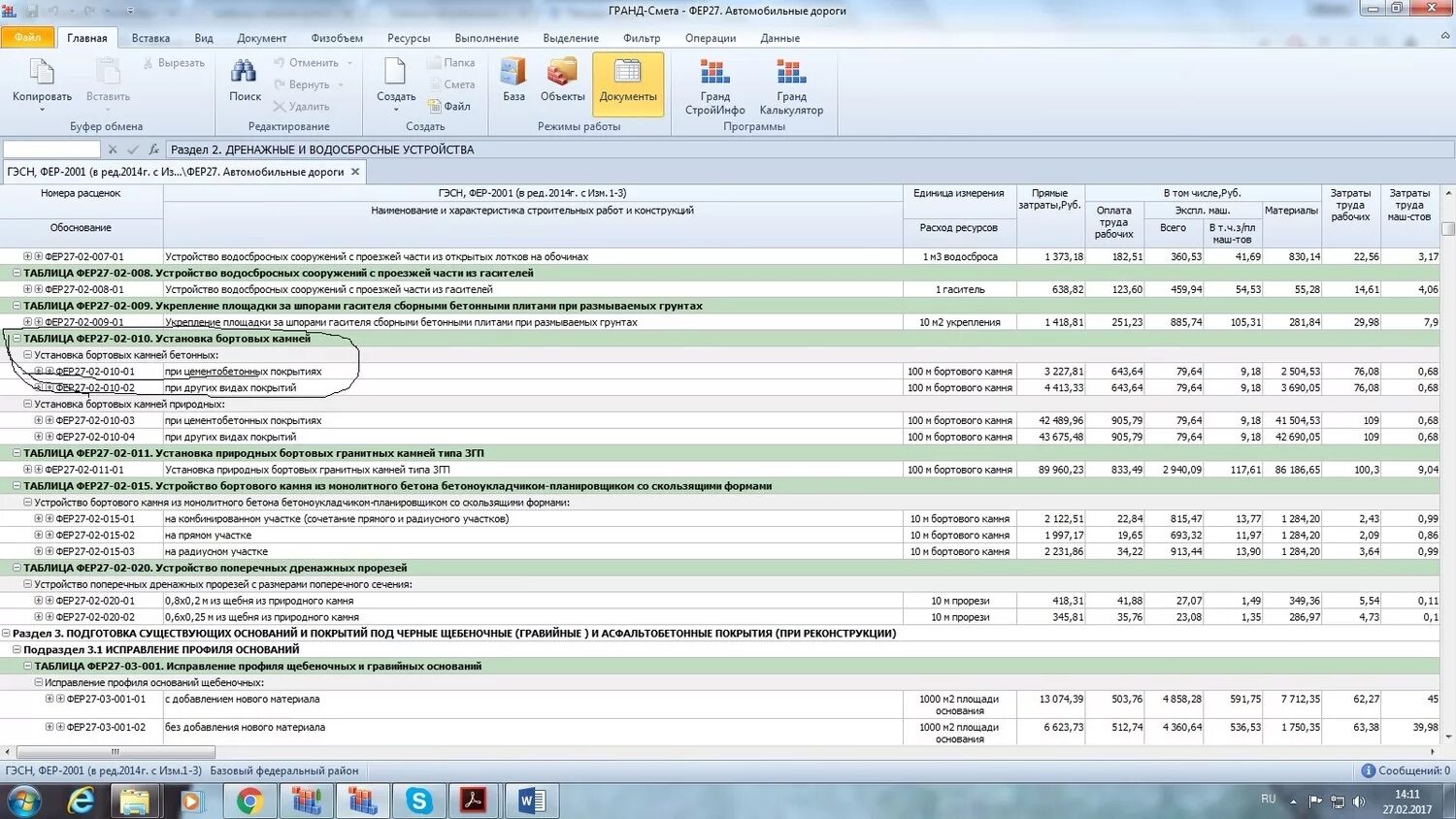
Task: Click the Вырезать scissors button
Action: pyautogui.click(x=174, y=63)
